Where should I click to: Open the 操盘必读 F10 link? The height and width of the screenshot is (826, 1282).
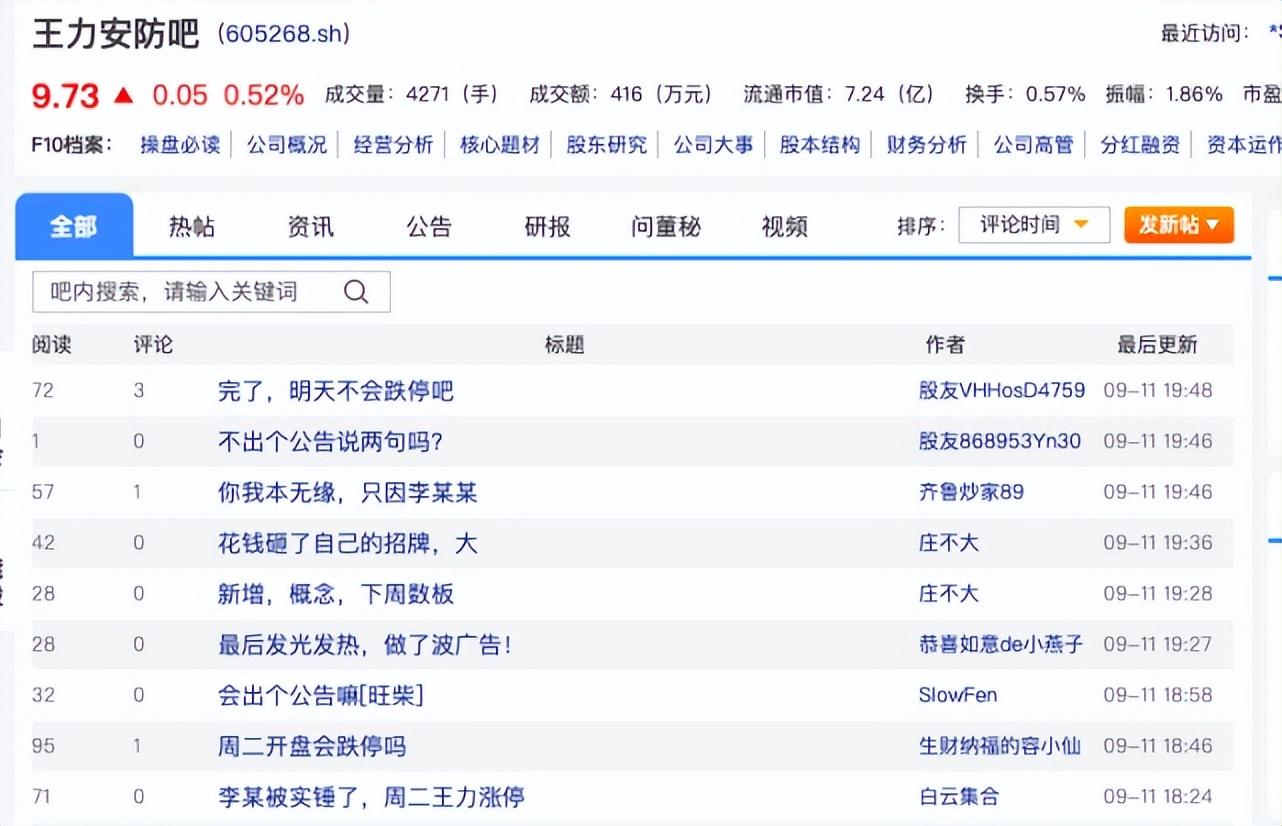(x=180, y=145)
